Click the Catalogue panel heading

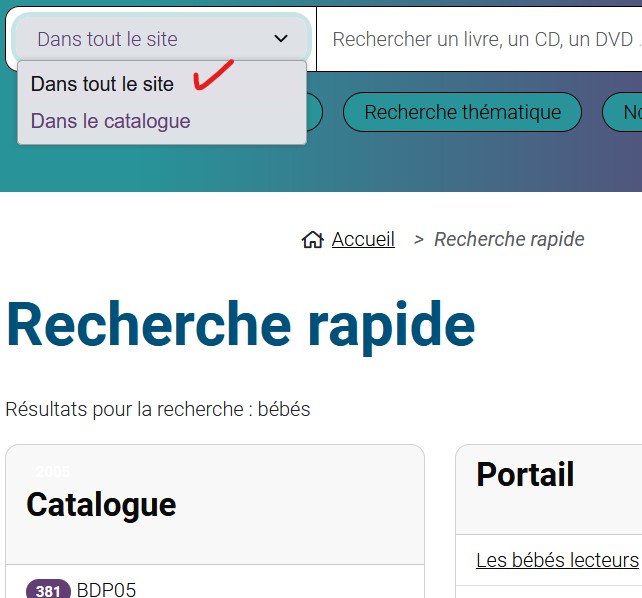pyautogui.click(x=101, y=504)
